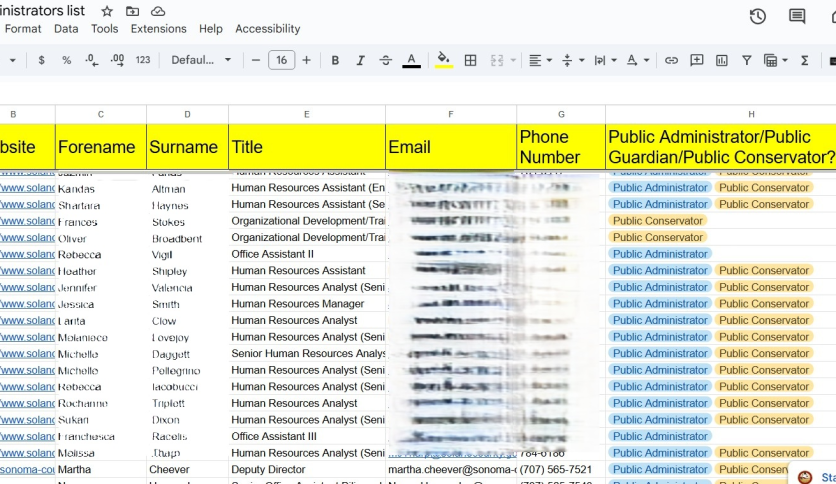Select the Title header cell
Image resolution: width=836 pixels, height=484 pixels.
pos(307,147)
